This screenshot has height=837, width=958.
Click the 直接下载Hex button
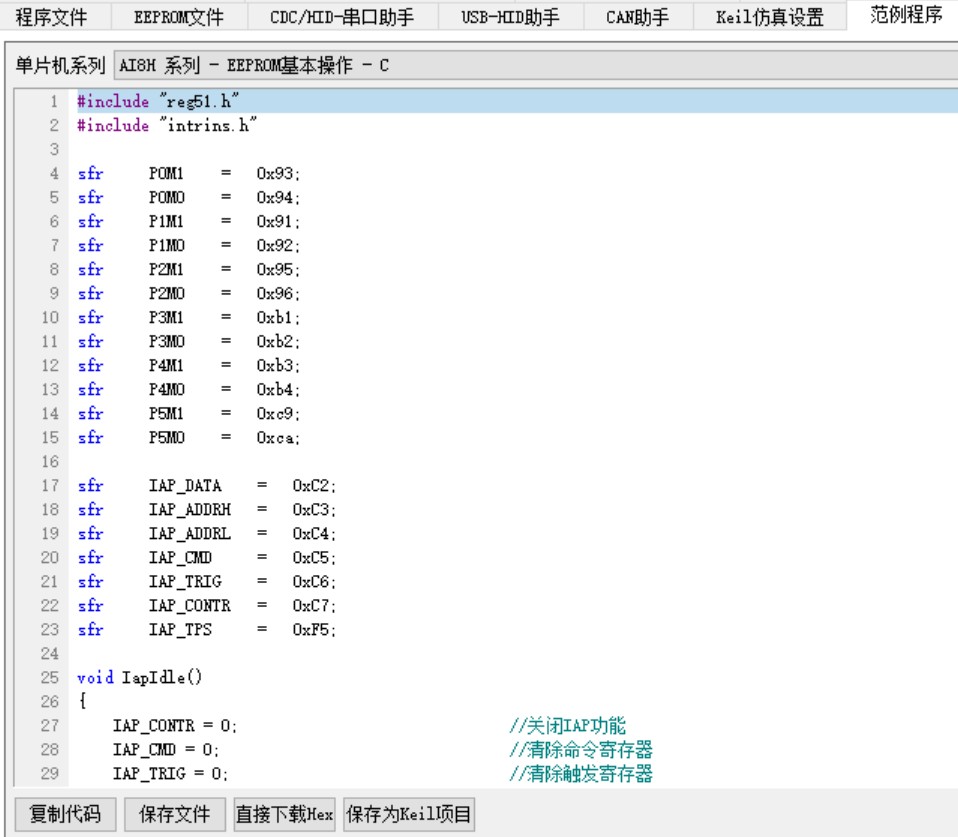pyautogui.click(x=285, y=814)
